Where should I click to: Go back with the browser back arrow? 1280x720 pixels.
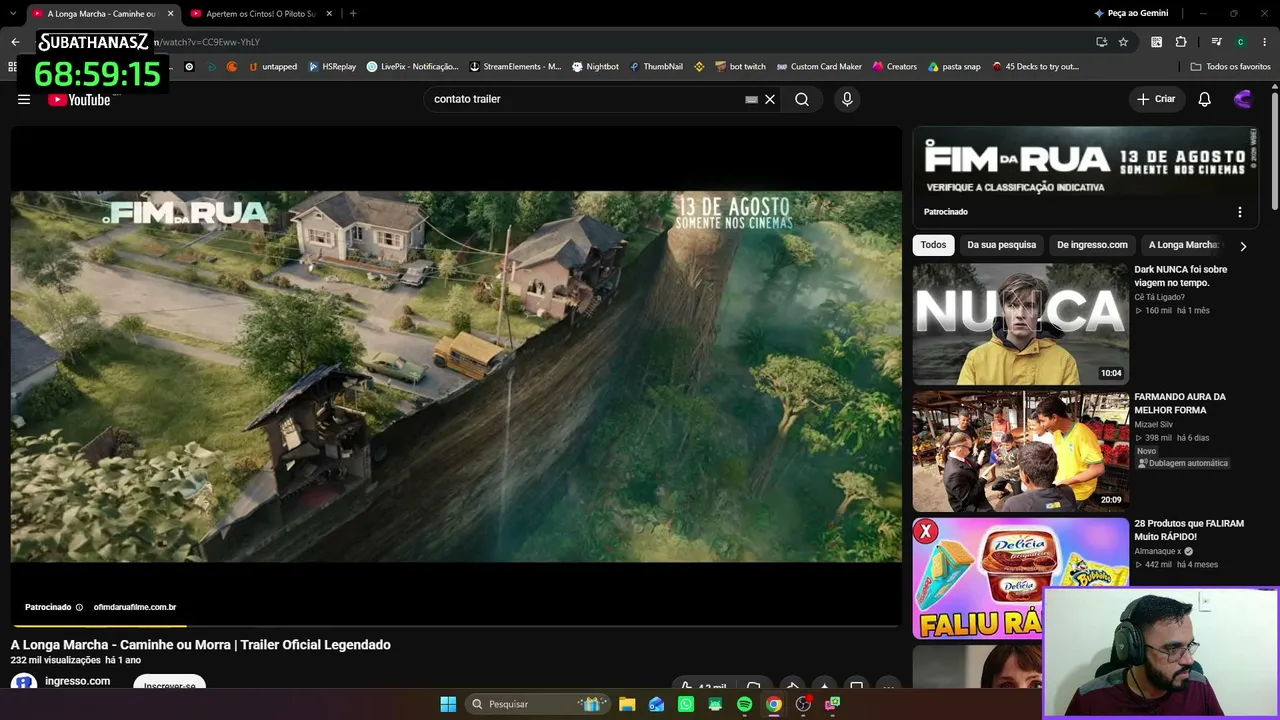coord(15,42)
